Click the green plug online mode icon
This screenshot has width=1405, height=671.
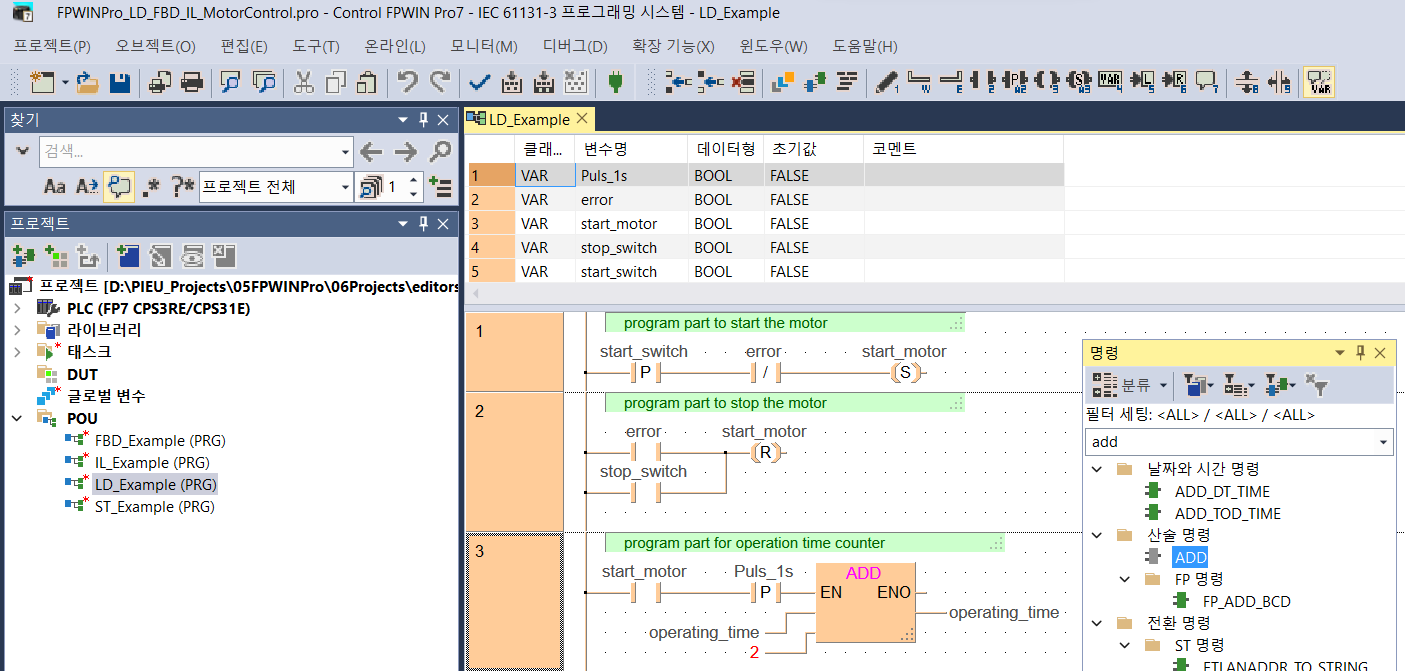(615, 82)
